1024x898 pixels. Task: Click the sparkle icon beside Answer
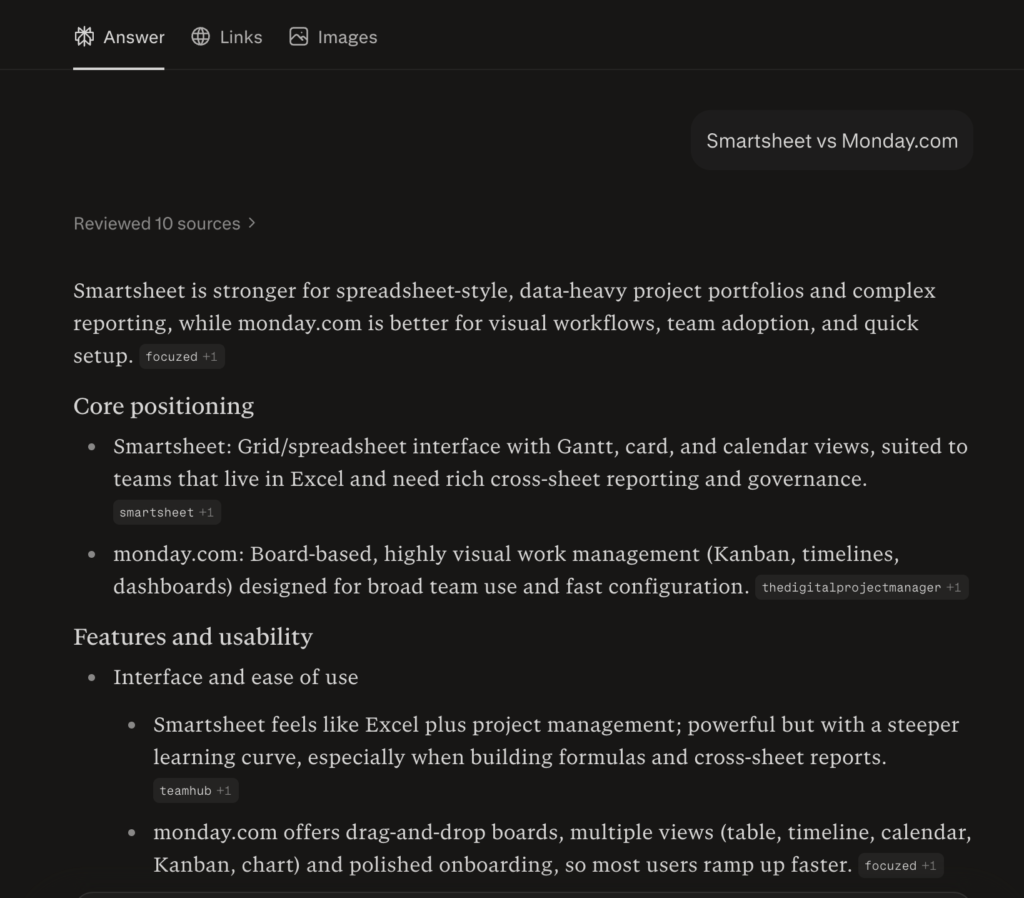84,37
